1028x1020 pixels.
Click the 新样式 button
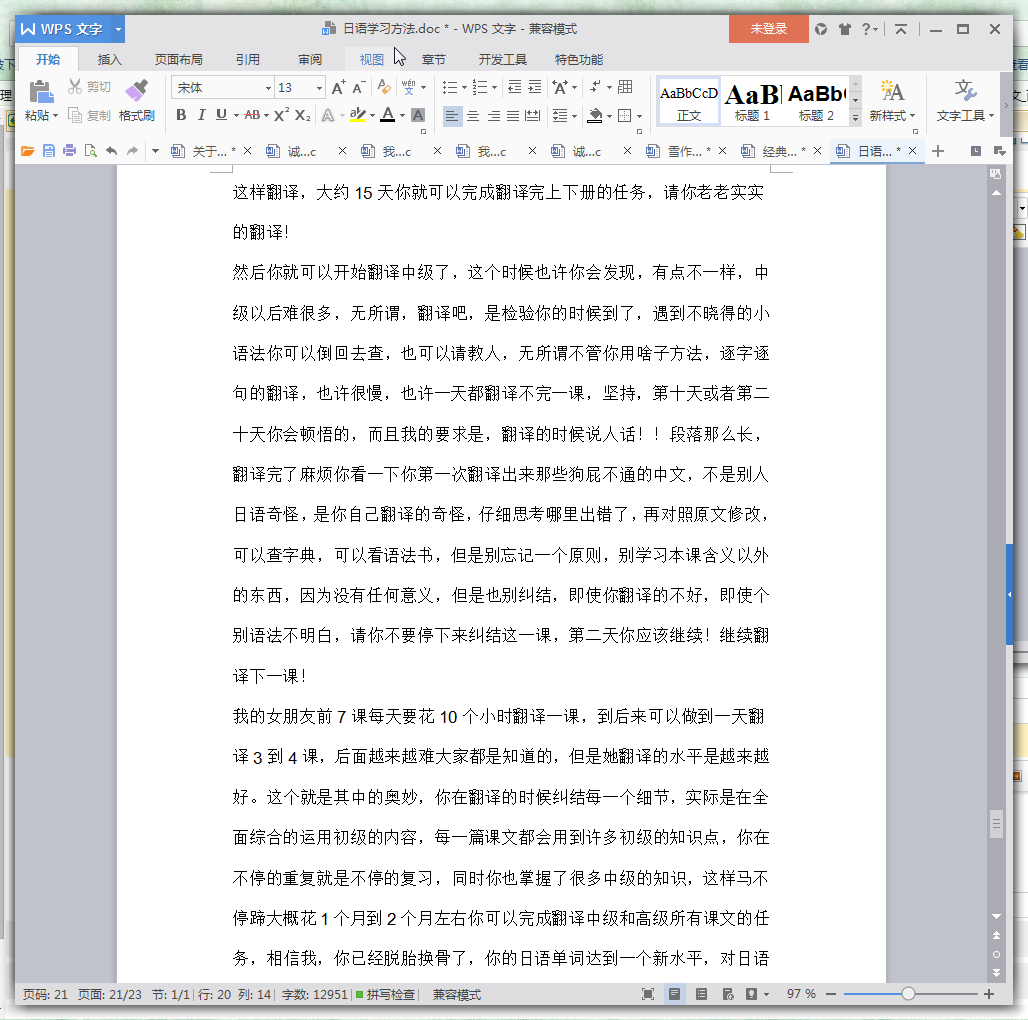(892, 102)
